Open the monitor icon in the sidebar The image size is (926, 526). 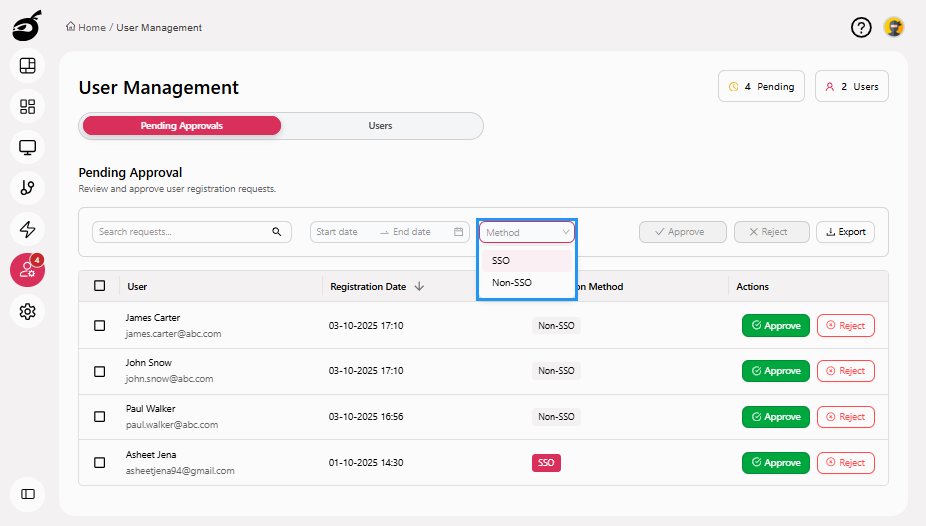(x=28, y=147)
